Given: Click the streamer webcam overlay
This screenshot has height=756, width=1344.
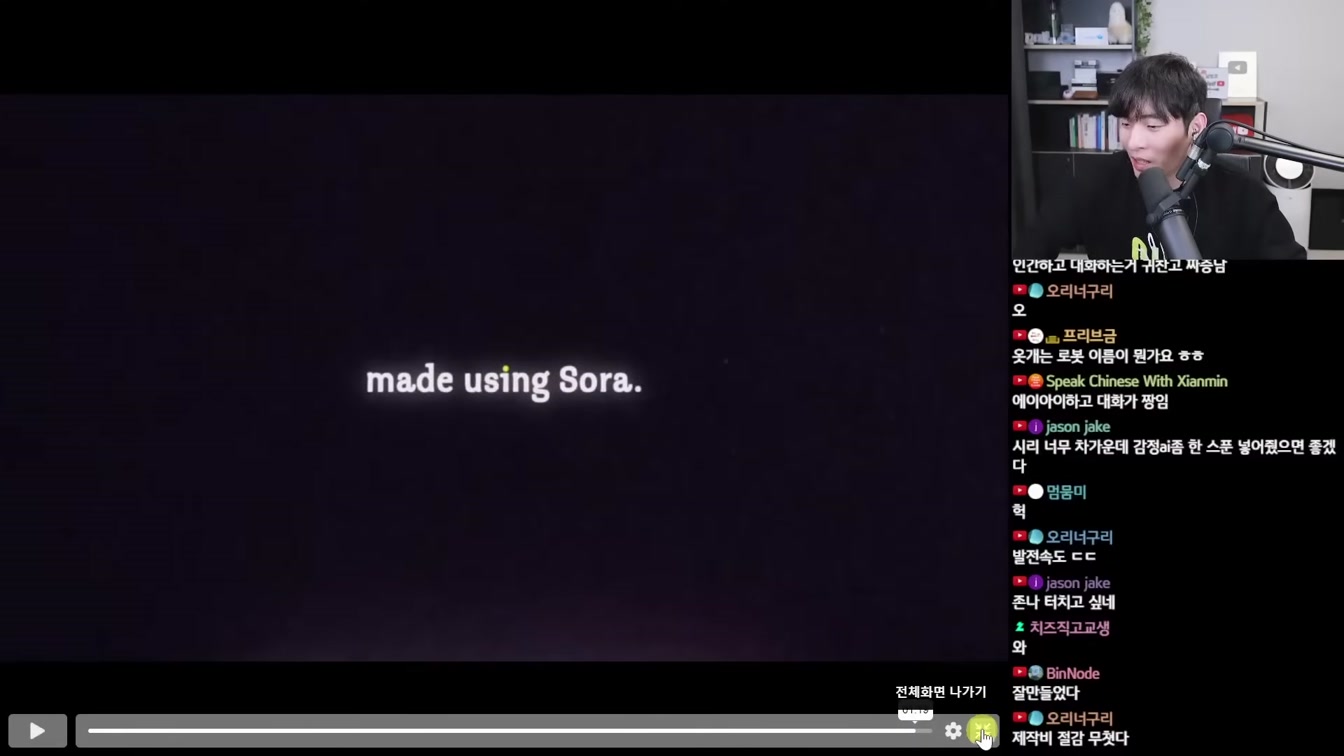Looking at the screenshot, I should click(1177, 129).
